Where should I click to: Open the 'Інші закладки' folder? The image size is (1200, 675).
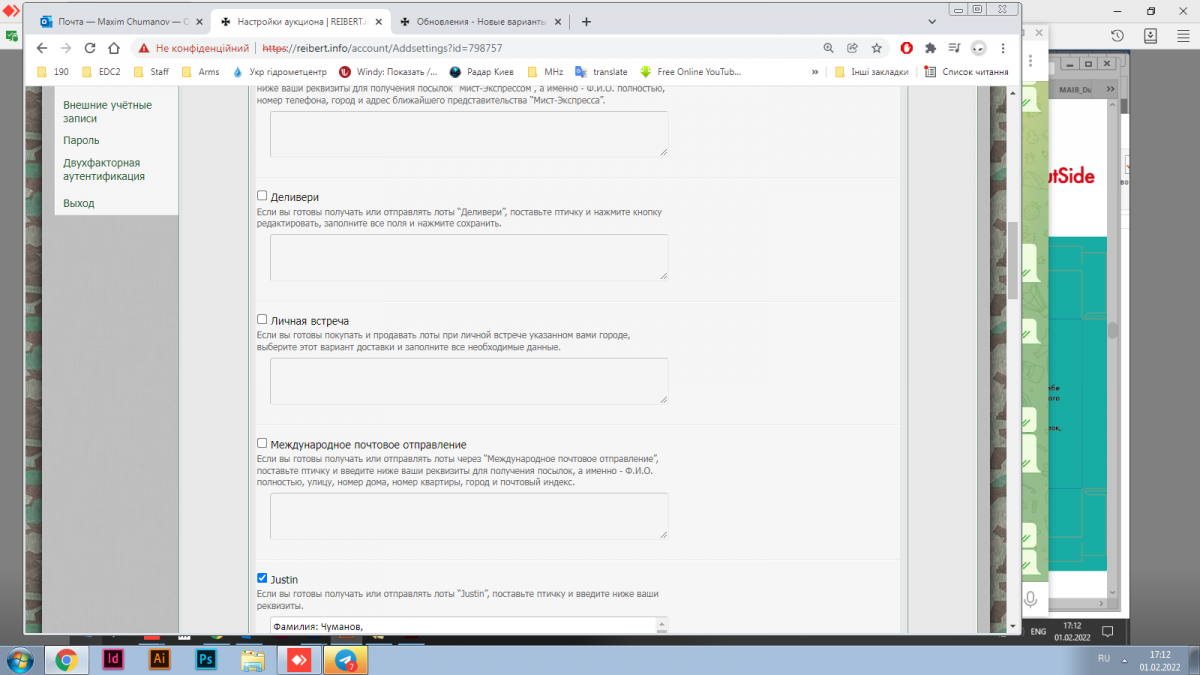pyautogui.click(x=872, y=72)
